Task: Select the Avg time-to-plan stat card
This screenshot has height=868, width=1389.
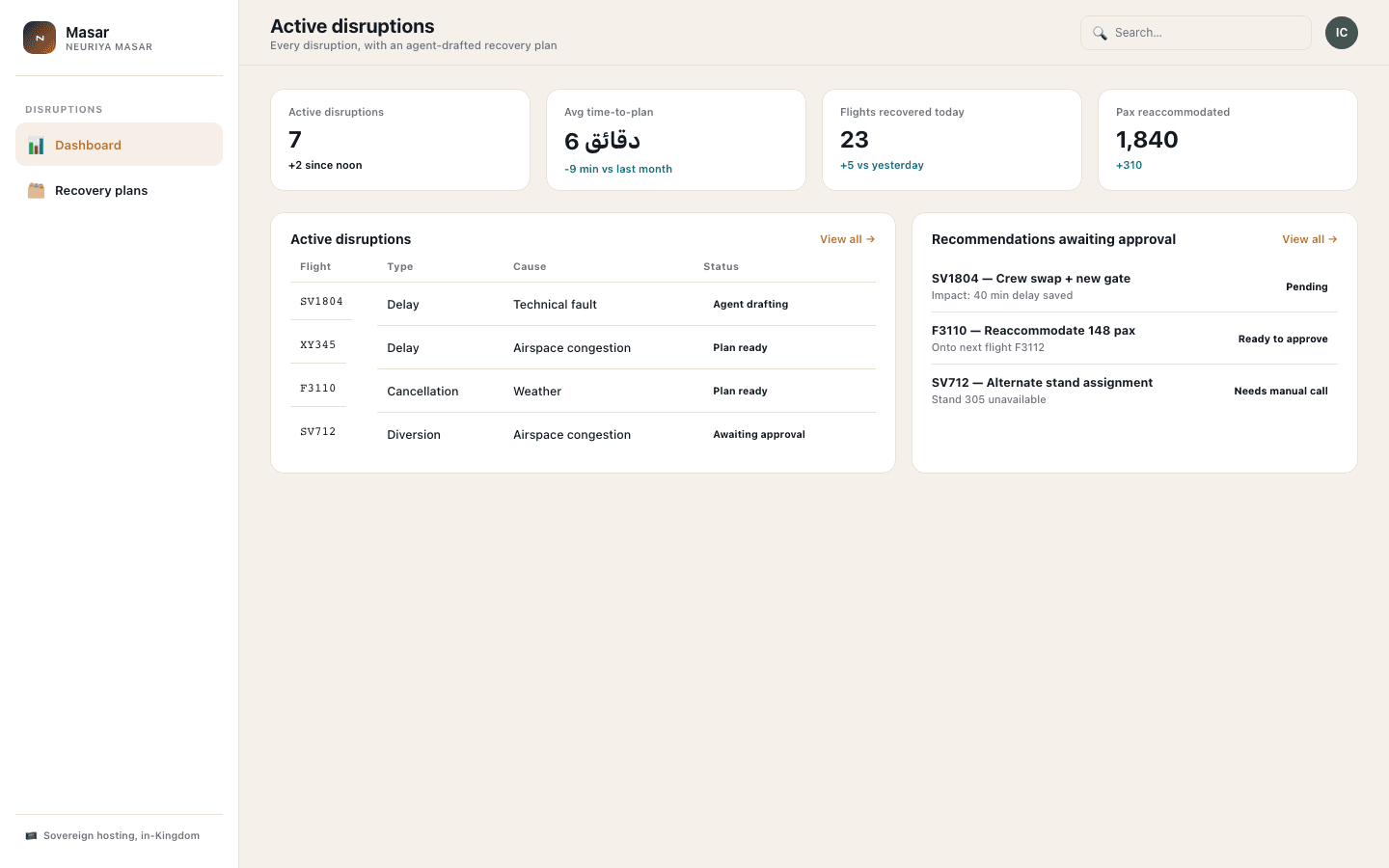Action: coord(676,140)
